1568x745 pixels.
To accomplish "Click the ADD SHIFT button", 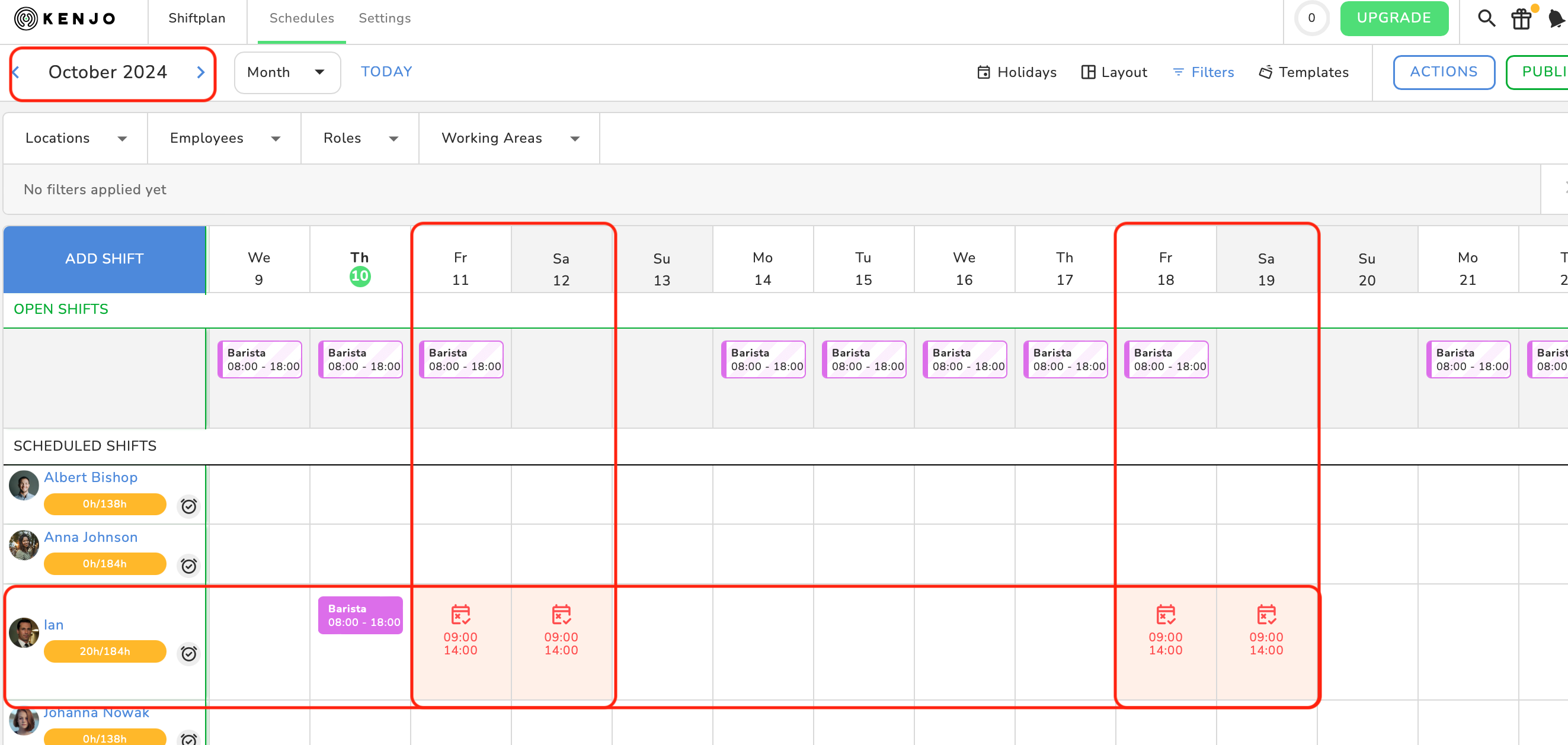I will point(104,258).
